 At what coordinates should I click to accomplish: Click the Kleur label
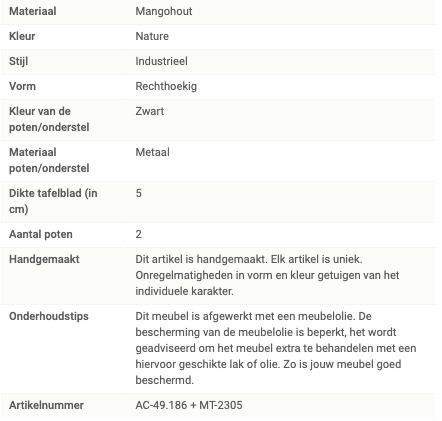[22, 36]
